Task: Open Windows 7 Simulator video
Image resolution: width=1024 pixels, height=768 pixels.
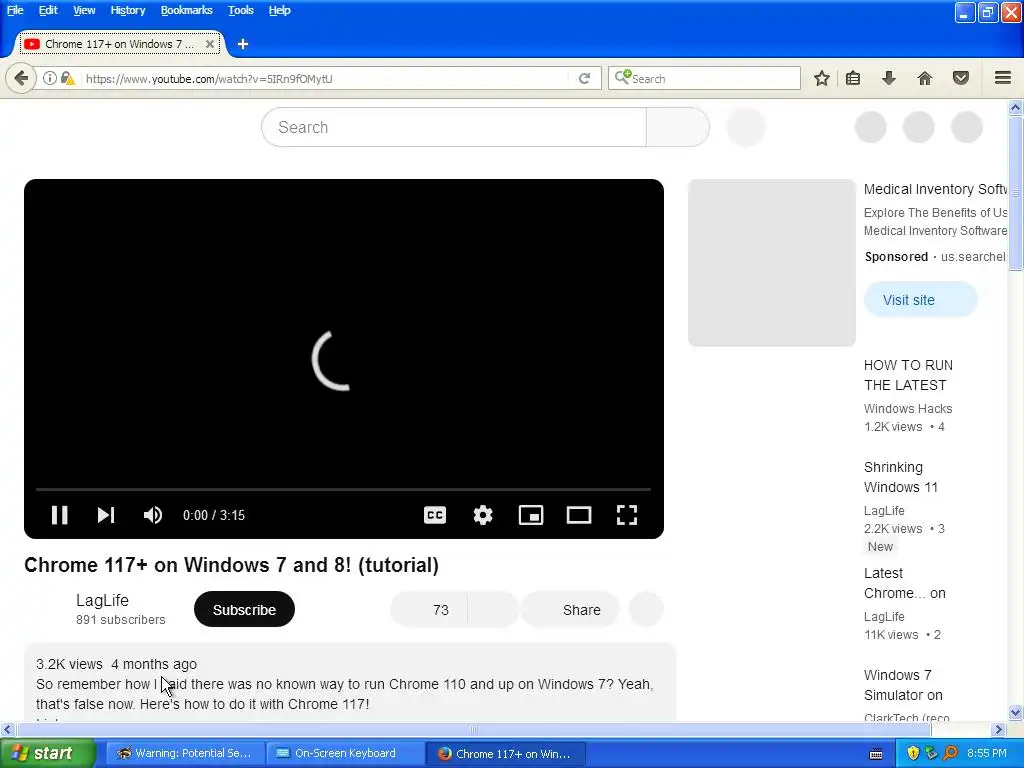Action: 903,685
